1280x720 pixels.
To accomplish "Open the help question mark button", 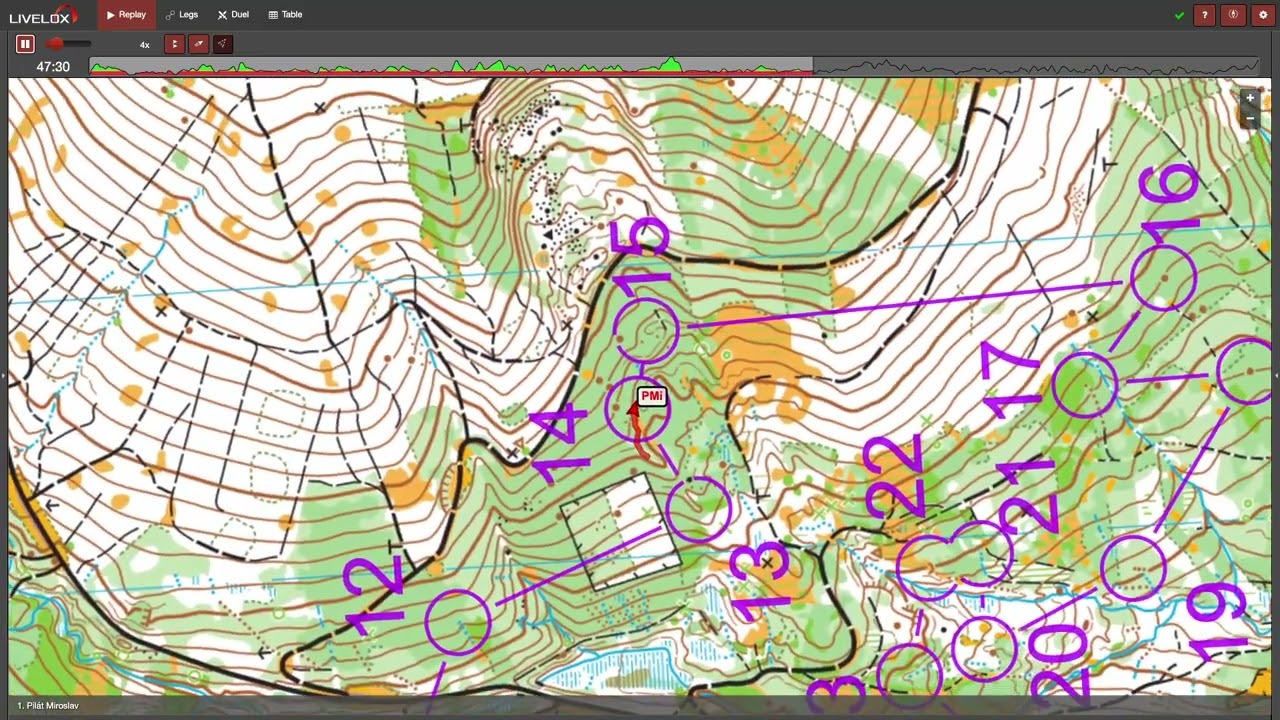I will pos(1205,15).
